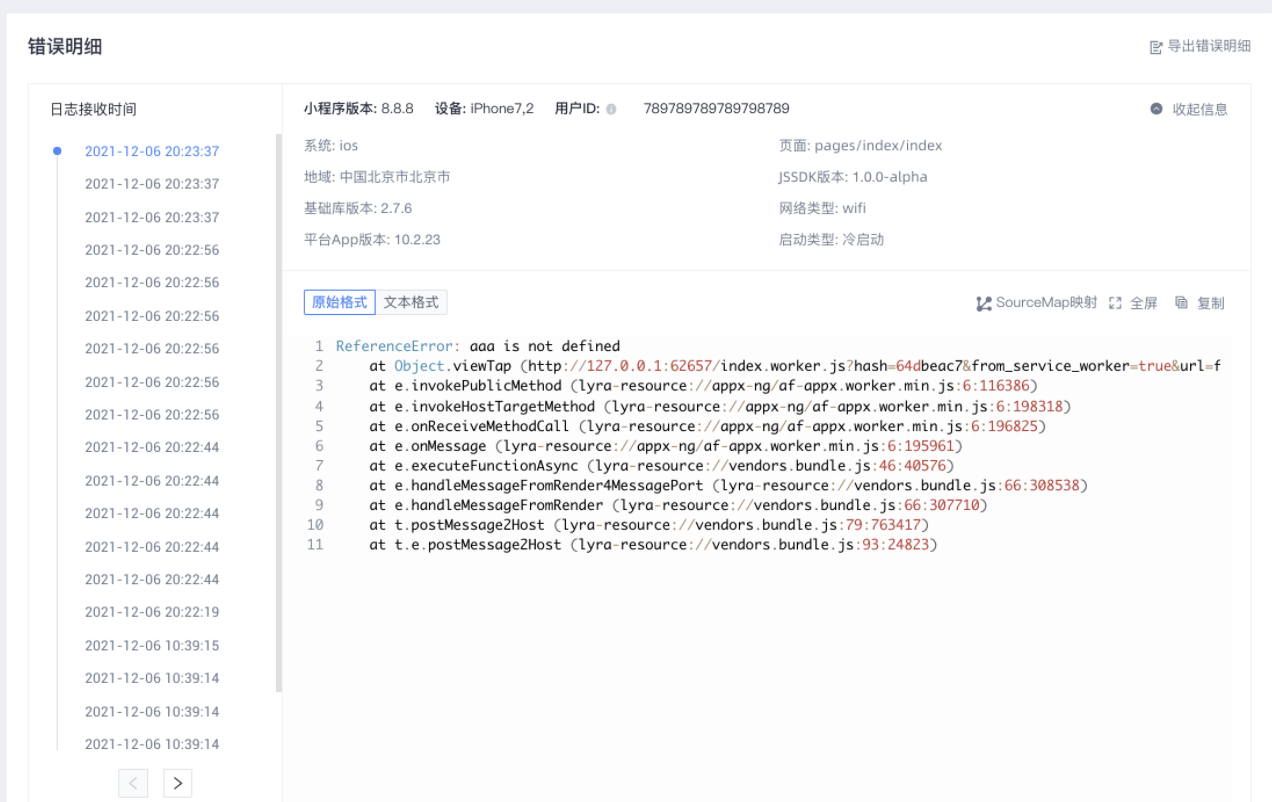Viewport: 1272px width, 802px height.
Task: Click 系统: ios field
Action: pyautogui.click(x=331, y=146)
